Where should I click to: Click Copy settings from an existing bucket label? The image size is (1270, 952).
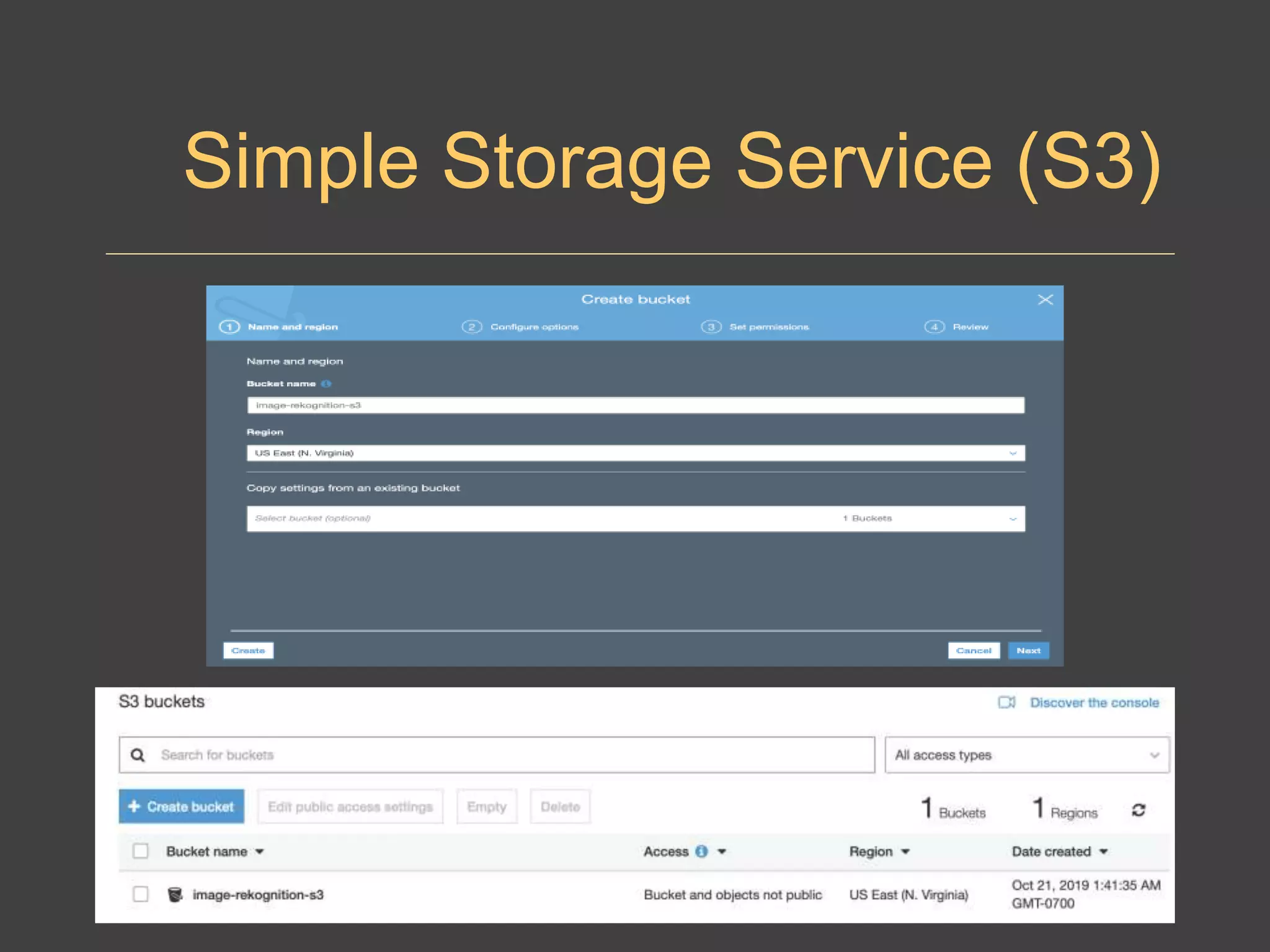353,488
